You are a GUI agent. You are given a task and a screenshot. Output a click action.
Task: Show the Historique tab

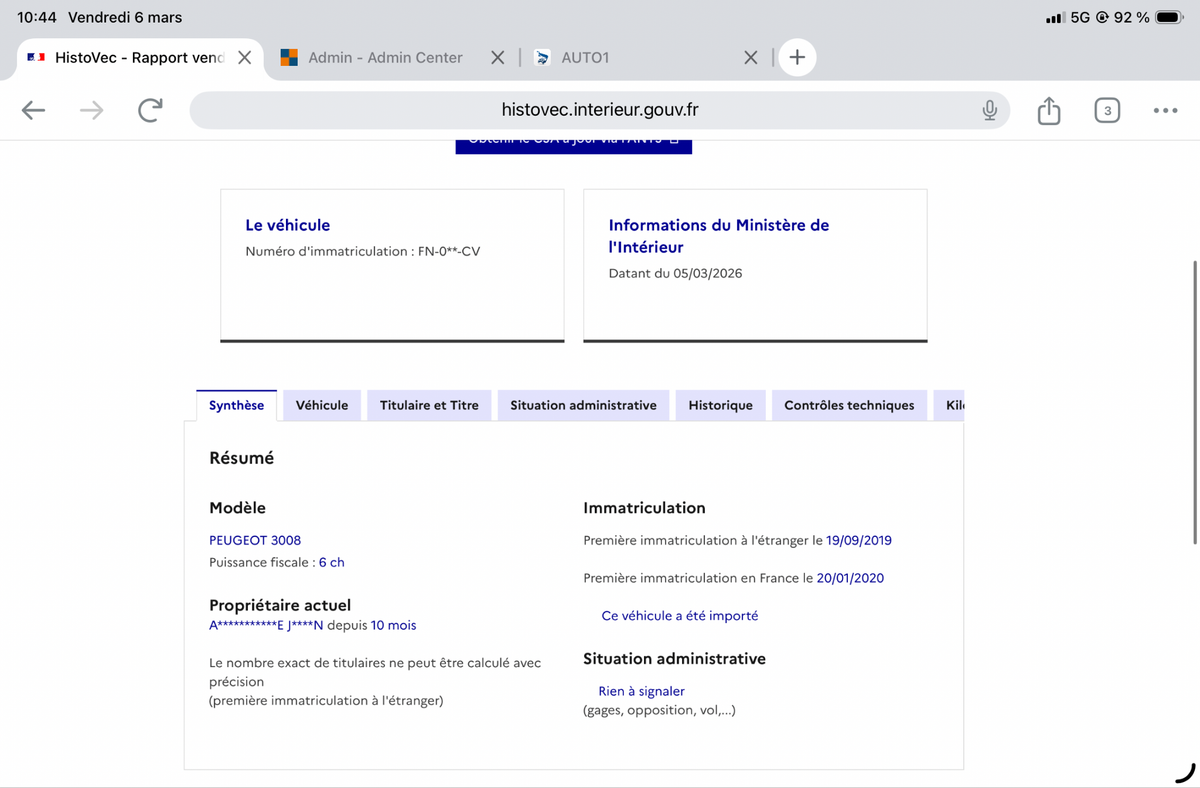(720, 405)
